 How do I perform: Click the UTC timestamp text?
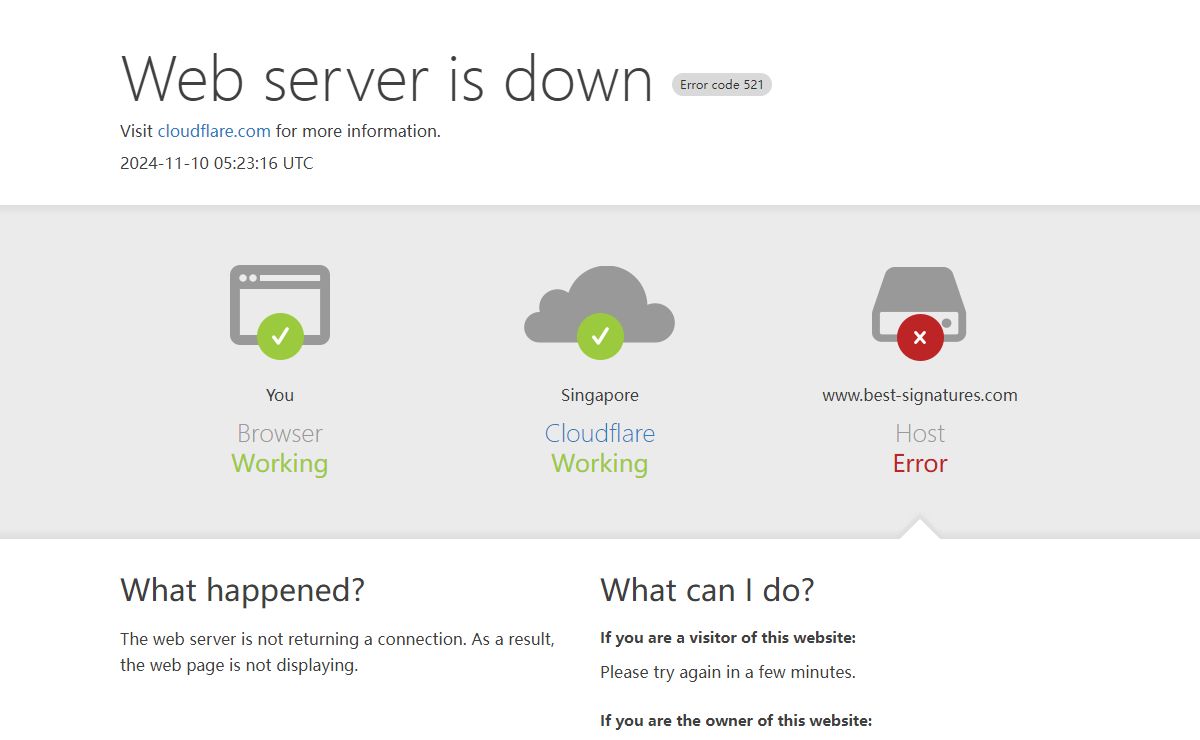click(216, 163)
